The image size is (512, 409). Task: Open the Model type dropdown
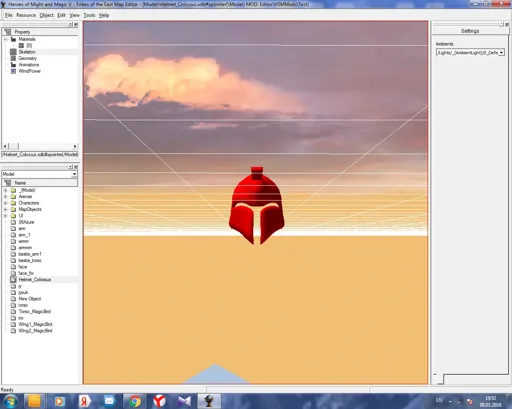point(74,174)
